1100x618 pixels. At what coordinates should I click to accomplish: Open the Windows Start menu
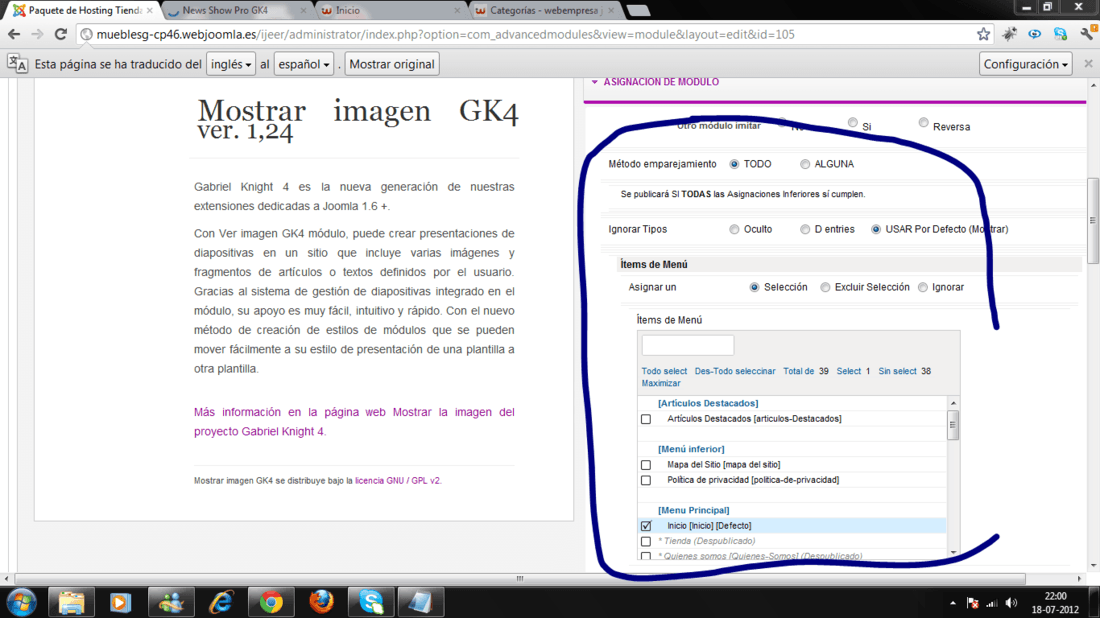[22, 603]
